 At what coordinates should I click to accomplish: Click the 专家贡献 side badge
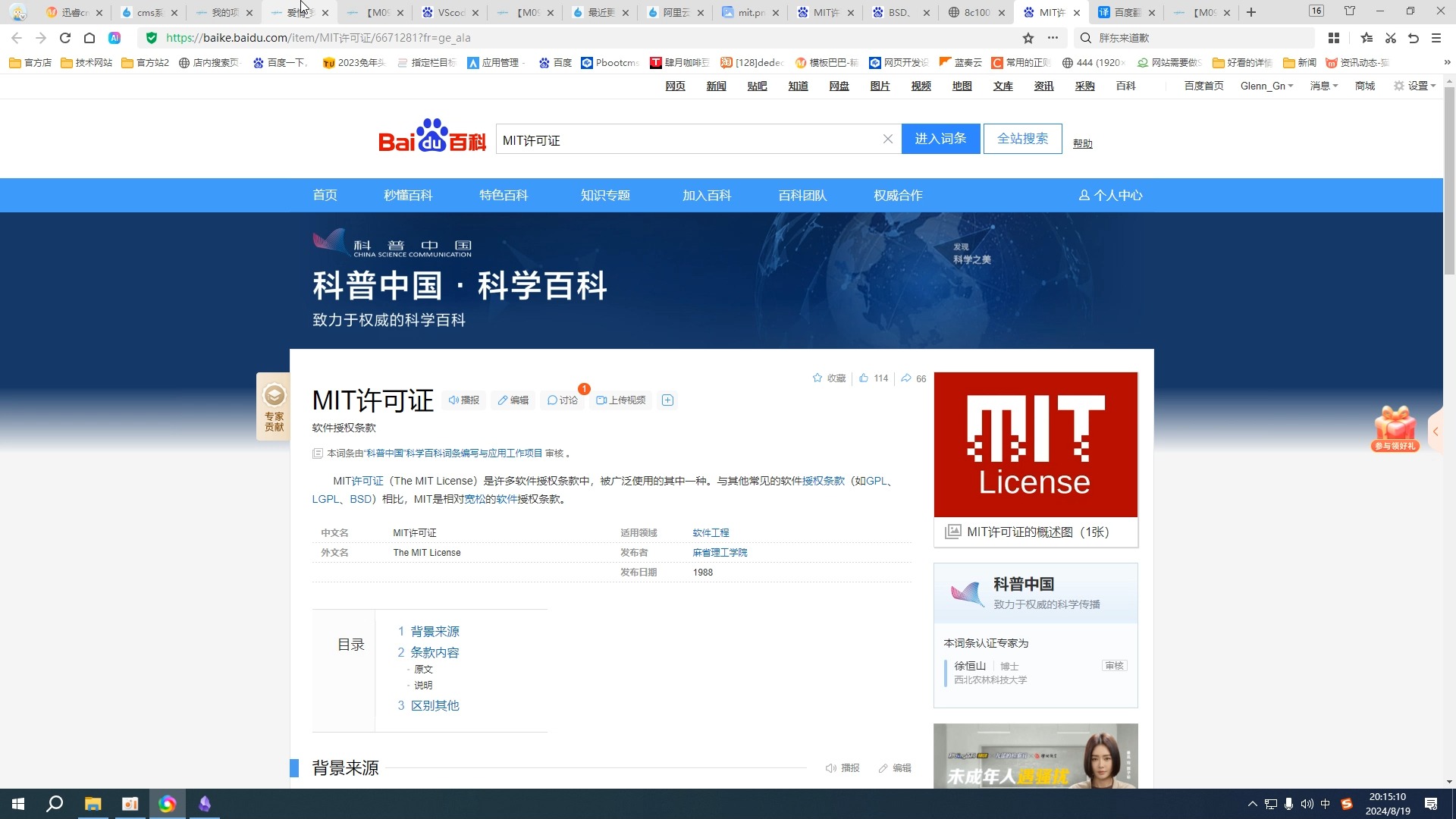(x=274, y=407)
